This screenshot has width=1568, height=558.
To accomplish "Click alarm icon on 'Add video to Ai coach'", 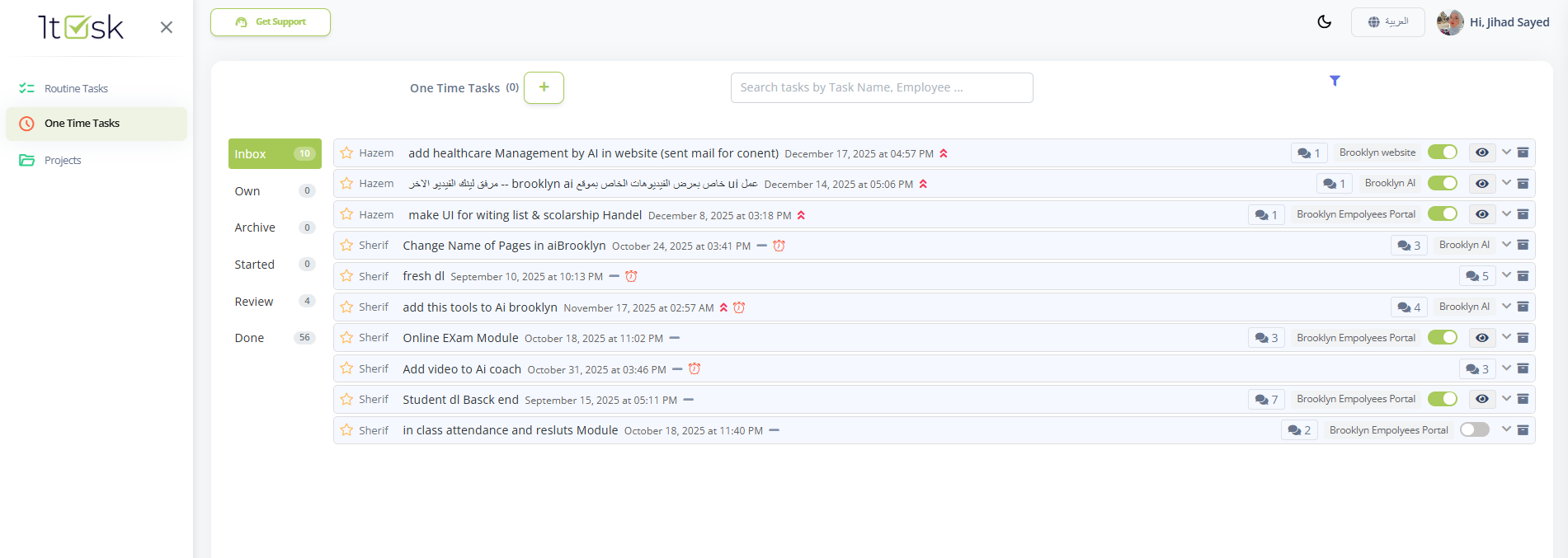I will 695,369.
